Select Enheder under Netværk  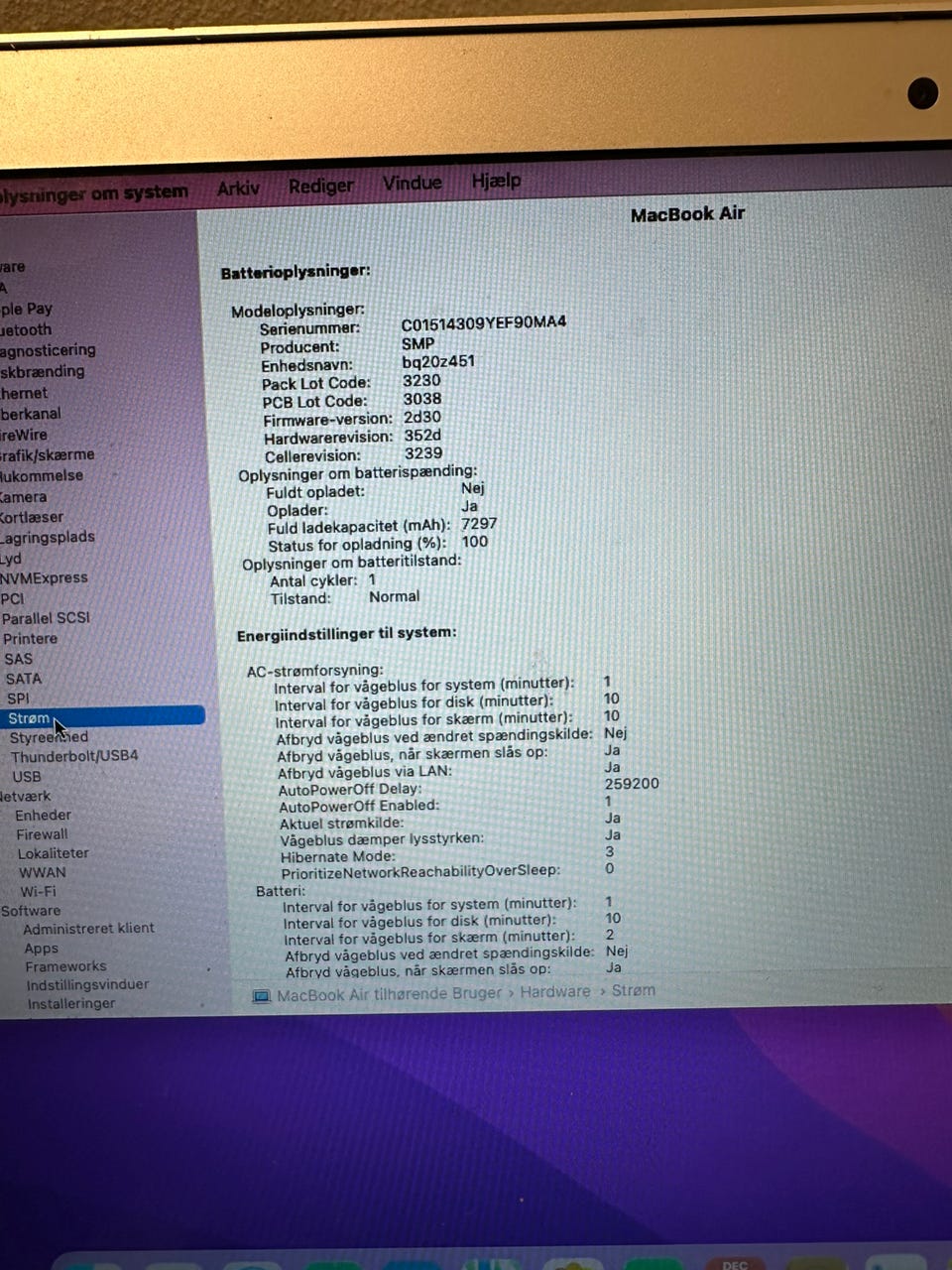[43, 815]
